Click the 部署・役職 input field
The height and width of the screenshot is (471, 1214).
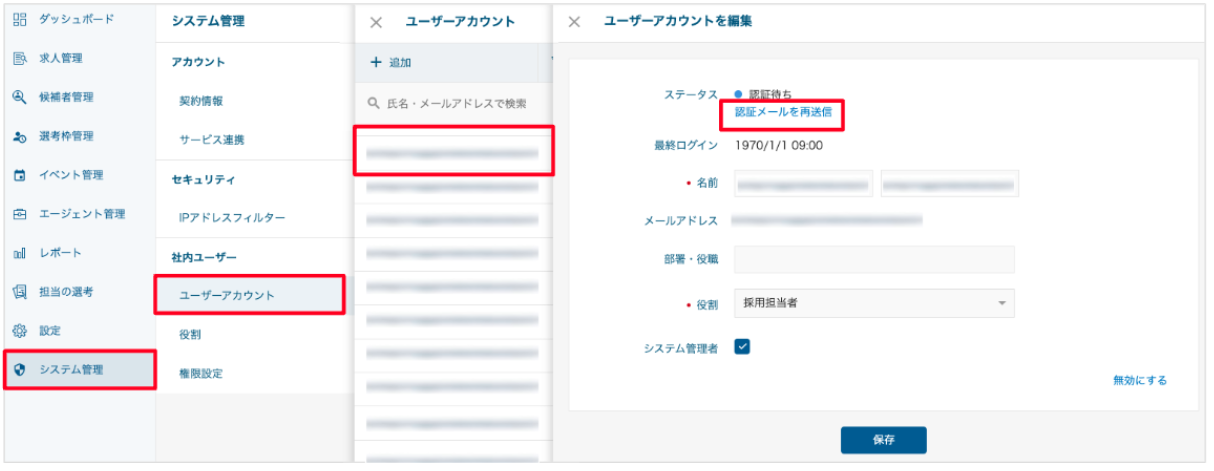[873, 259]
